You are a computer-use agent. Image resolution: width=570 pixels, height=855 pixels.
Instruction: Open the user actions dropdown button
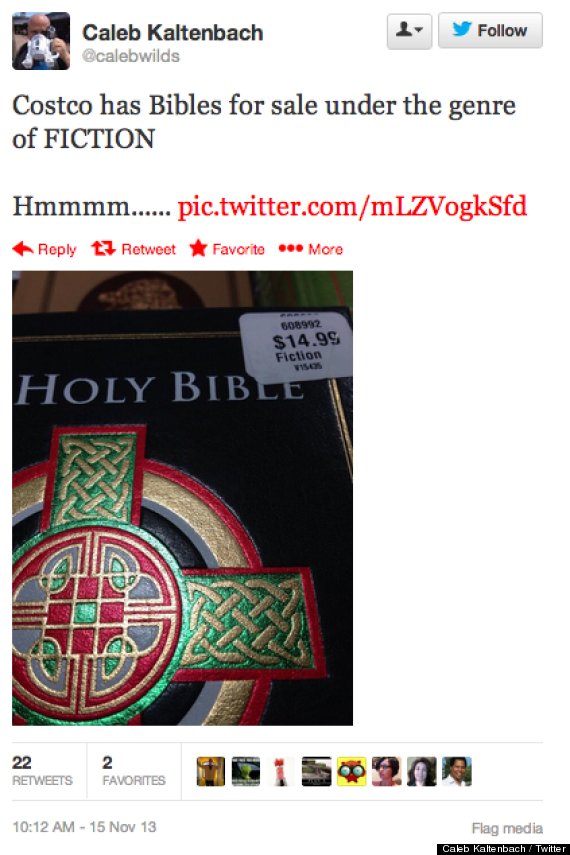point(409,31)
